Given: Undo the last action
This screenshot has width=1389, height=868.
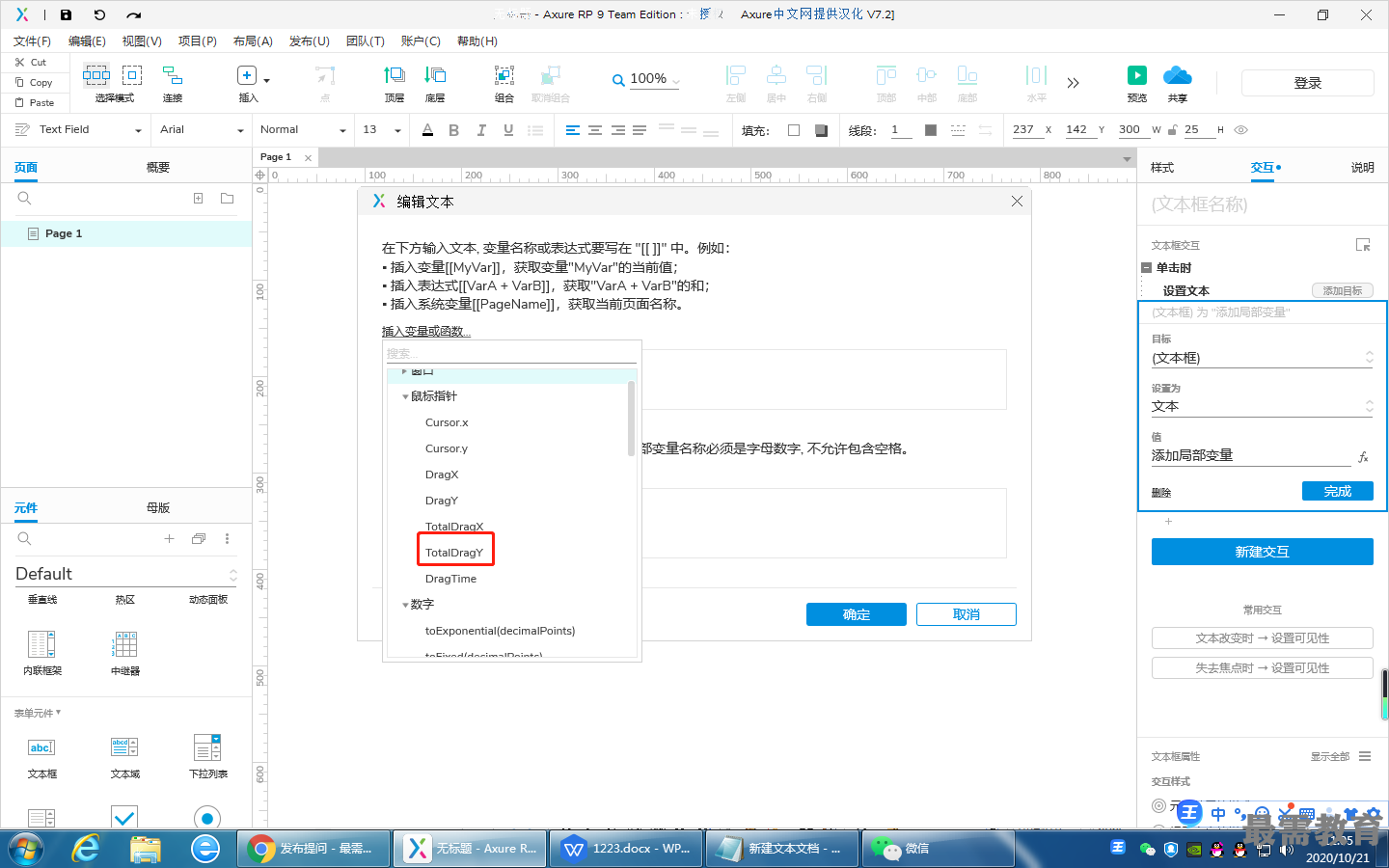Looking at the screenshot, I should pos(99,14).
